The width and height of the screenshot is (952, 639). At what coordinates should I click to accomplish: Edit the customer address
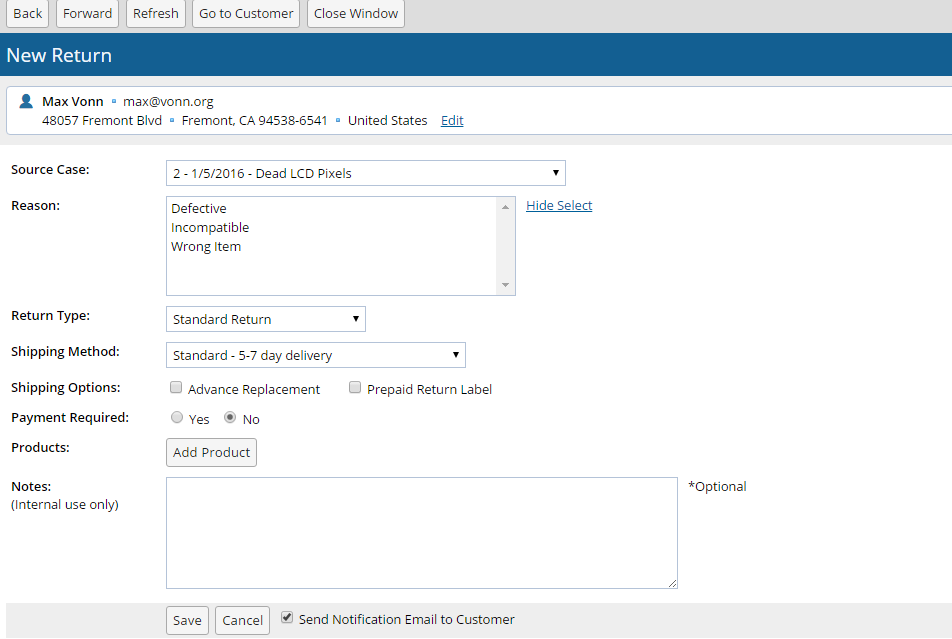452,121
